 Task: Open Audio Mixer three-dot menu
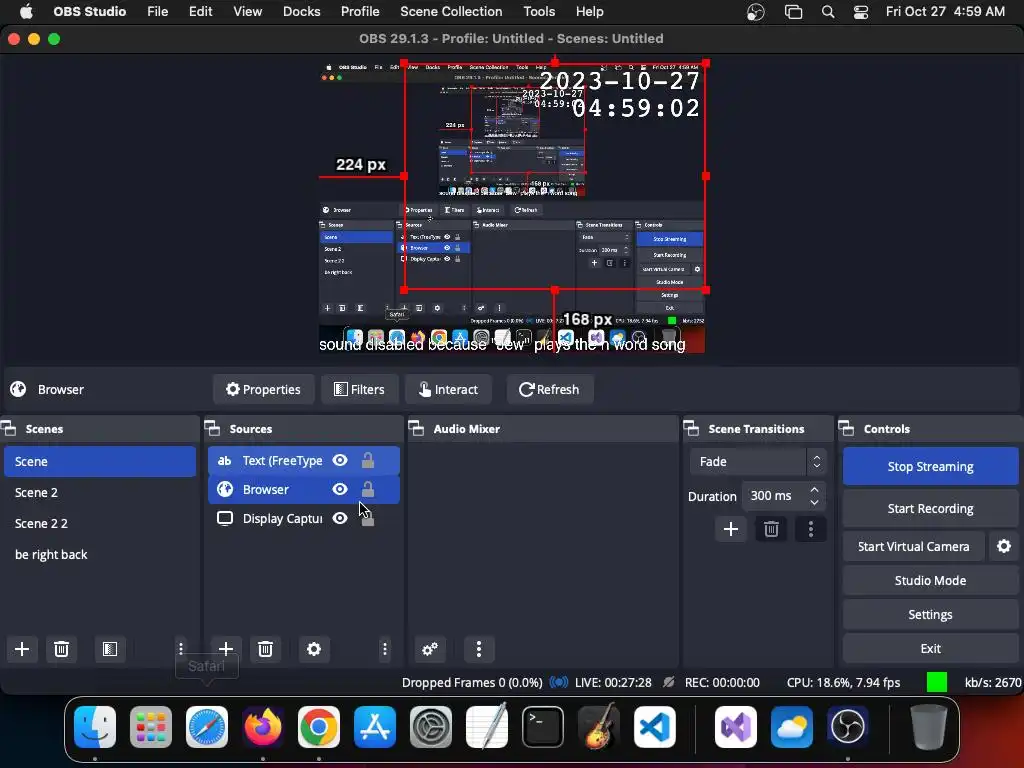pyautogui.click(x=479, y=649)
